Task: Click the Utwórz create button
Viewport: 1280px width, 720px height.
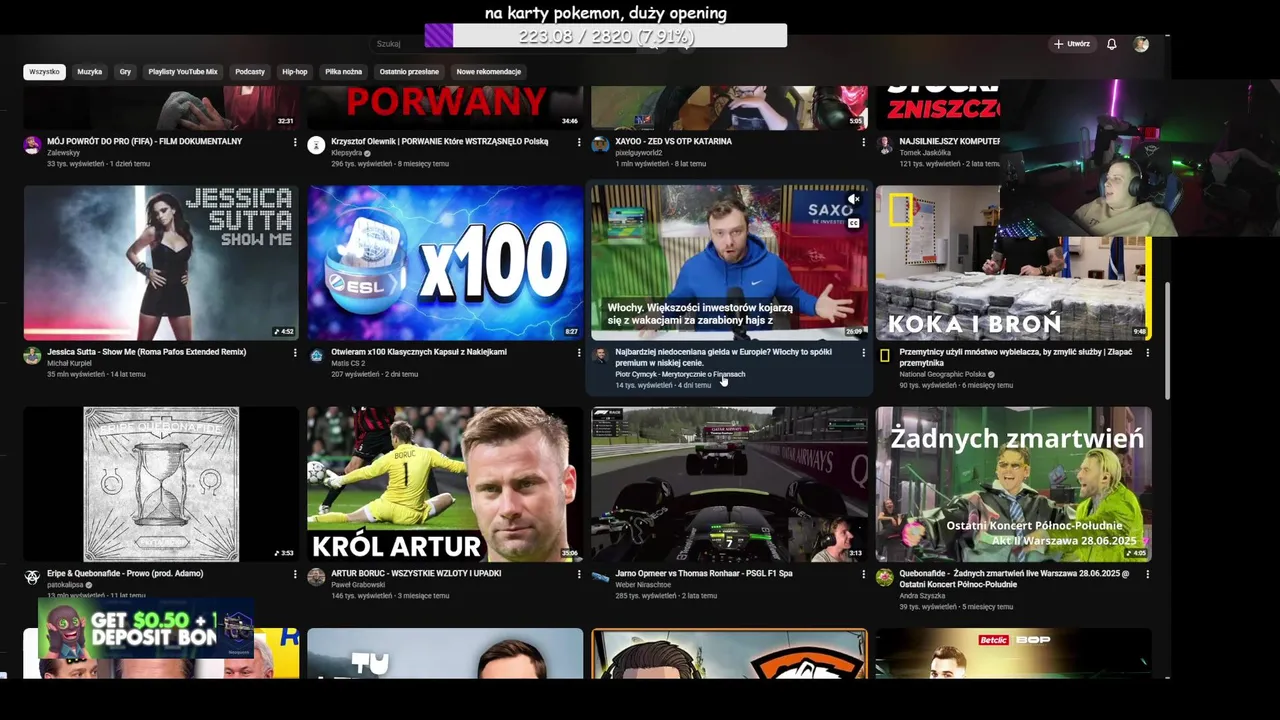Action: (1072, 44)
